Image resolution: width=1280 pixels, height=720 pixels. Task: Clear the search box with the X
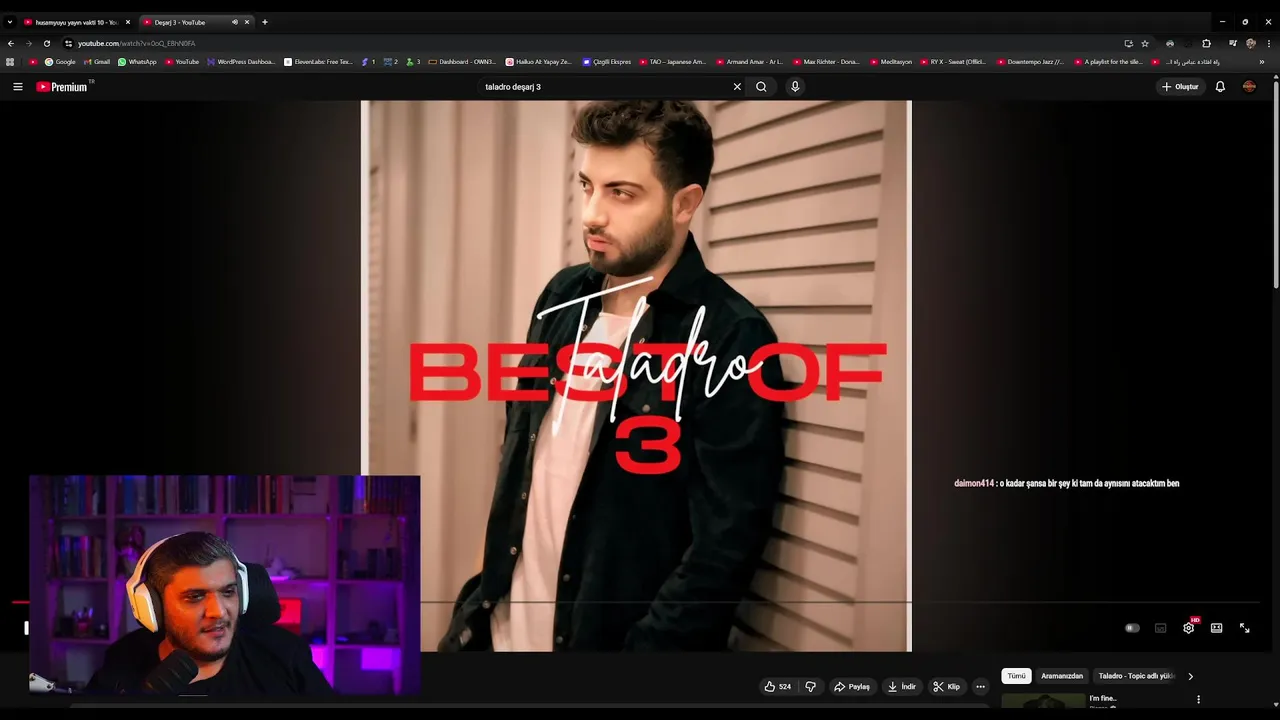[x=737, y=87]
